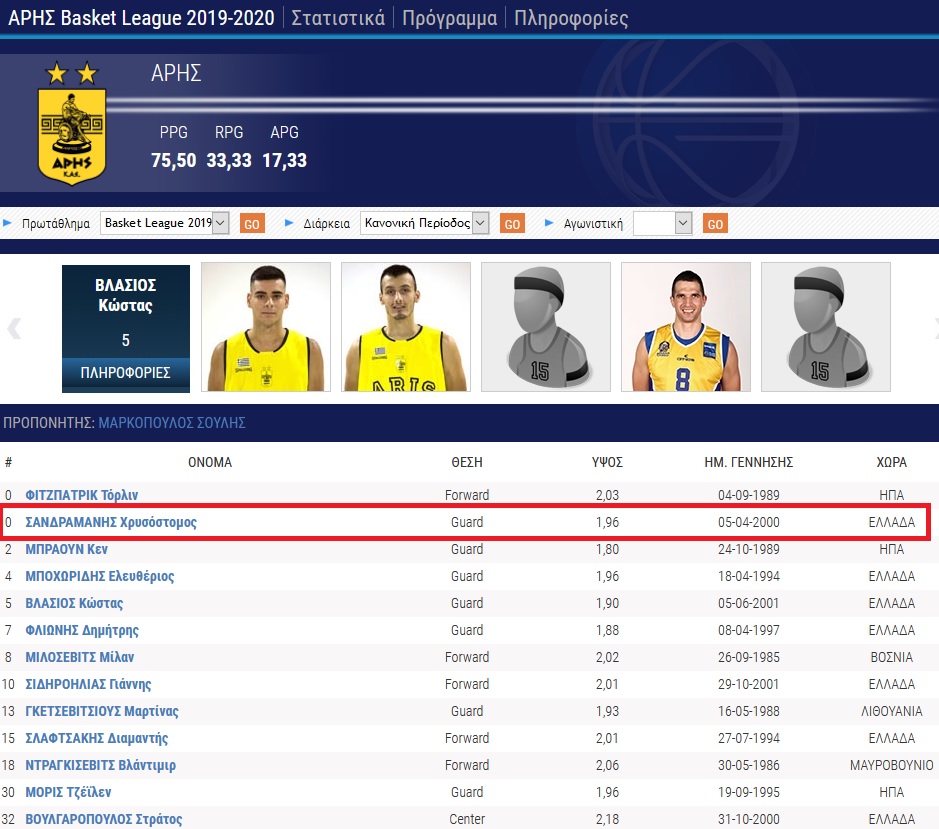Click GO next to Αγωνιστική dropdown
The width and height of the screenshot is (939, 829).
[715, 224]
